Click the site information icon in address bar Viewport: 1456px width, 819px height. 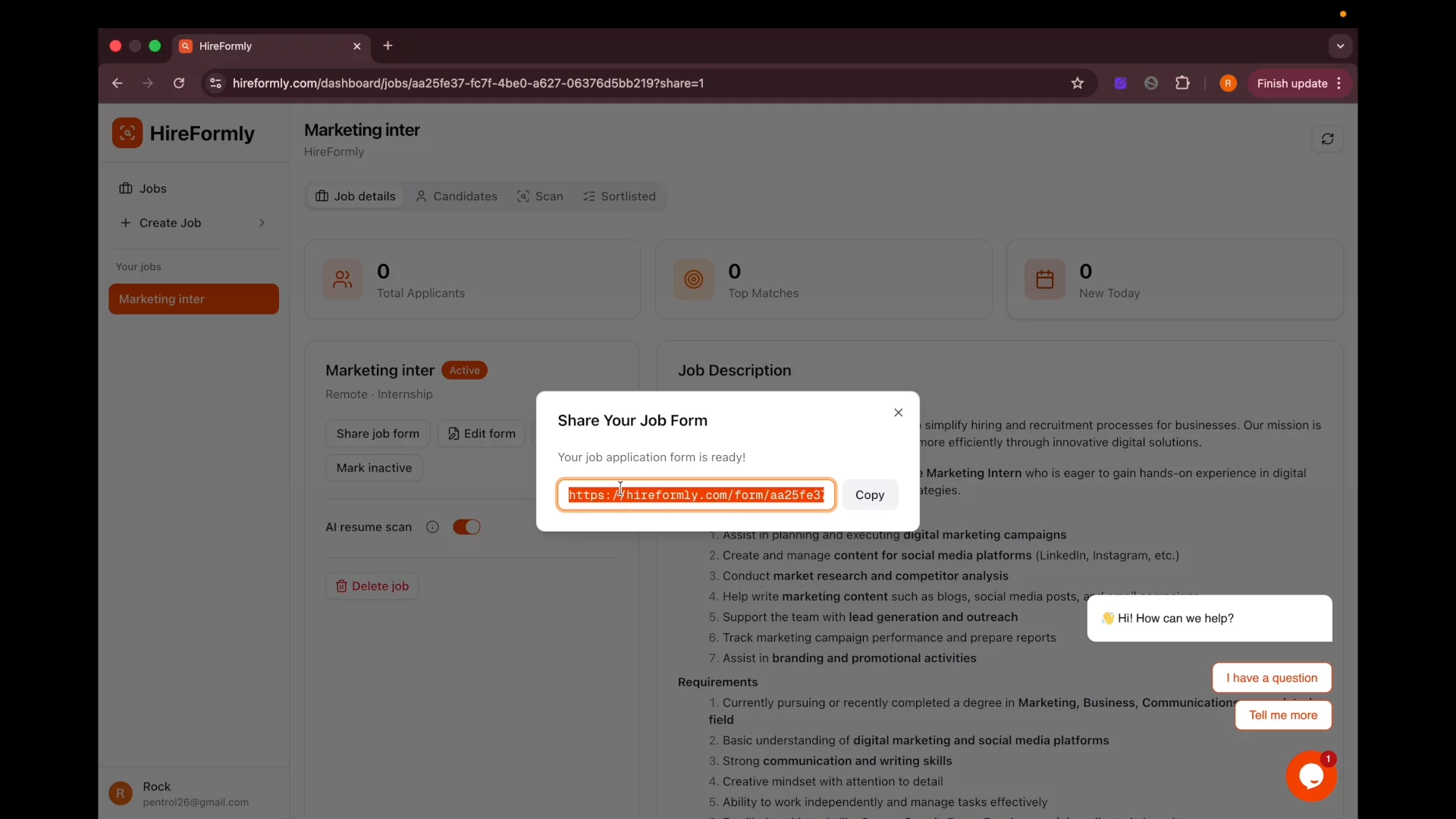pyautogui.click(x=216, y=83)
